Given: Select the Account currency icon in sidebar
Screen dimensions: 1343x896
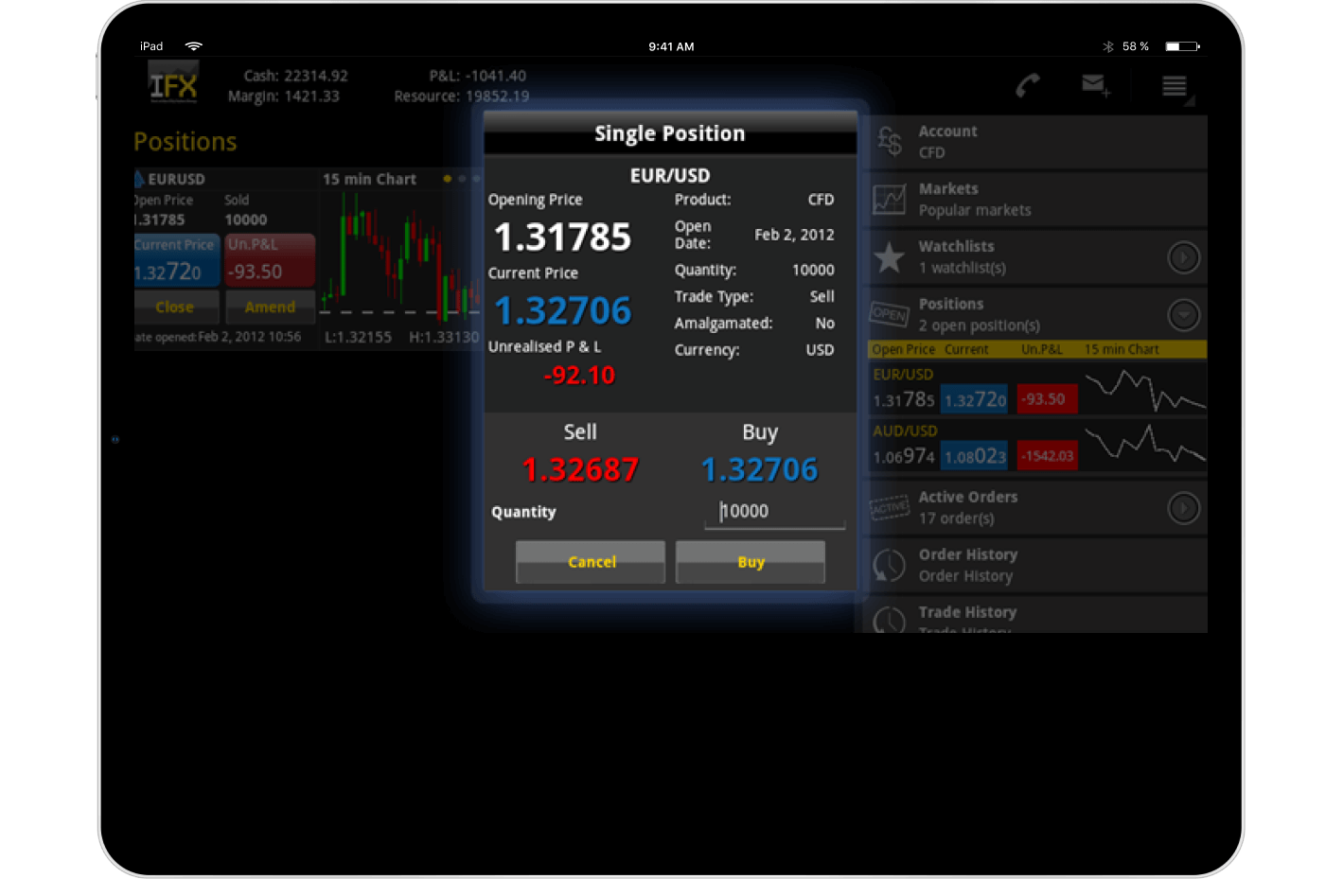Looking at the screenshot, I should click(889, 140).
